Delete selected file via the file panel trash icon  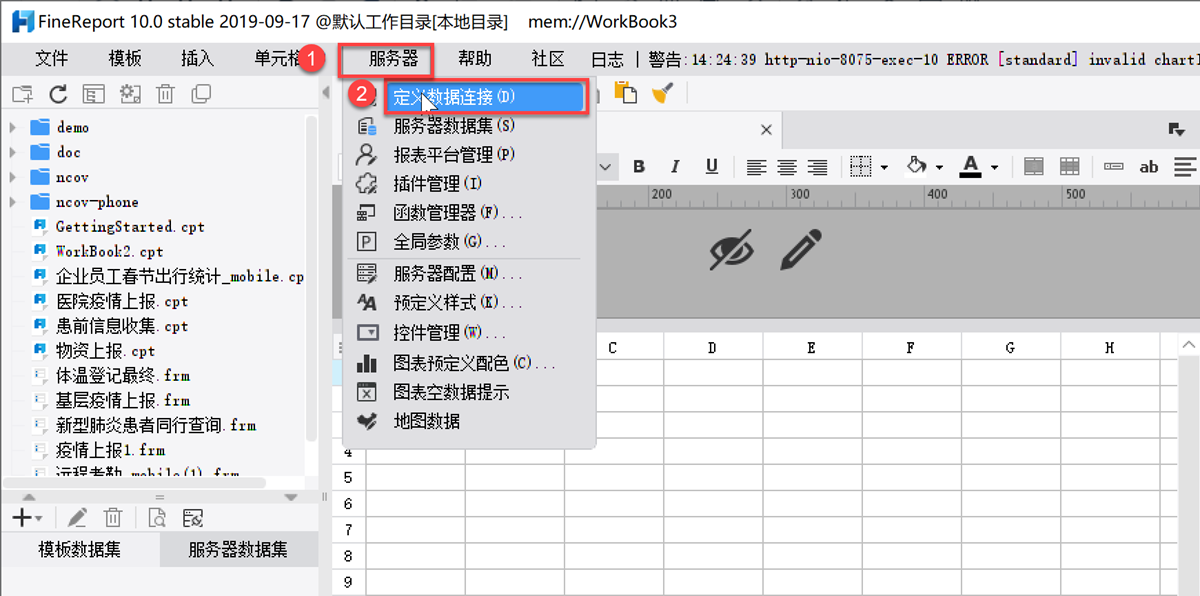[166, 94]
